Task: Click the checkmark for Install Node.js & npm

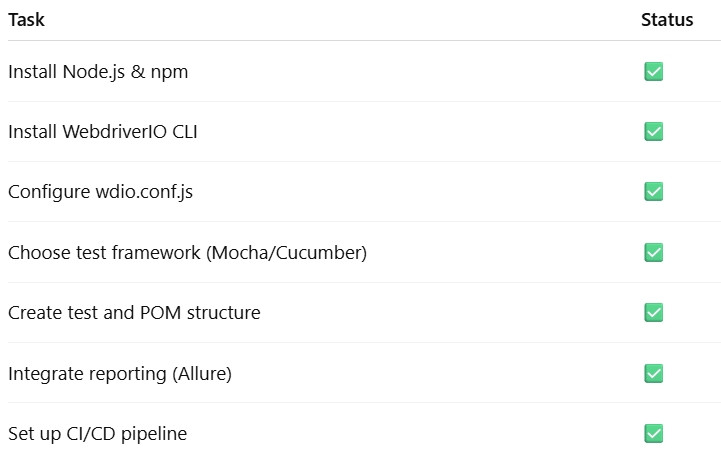Action: point(653,72)
